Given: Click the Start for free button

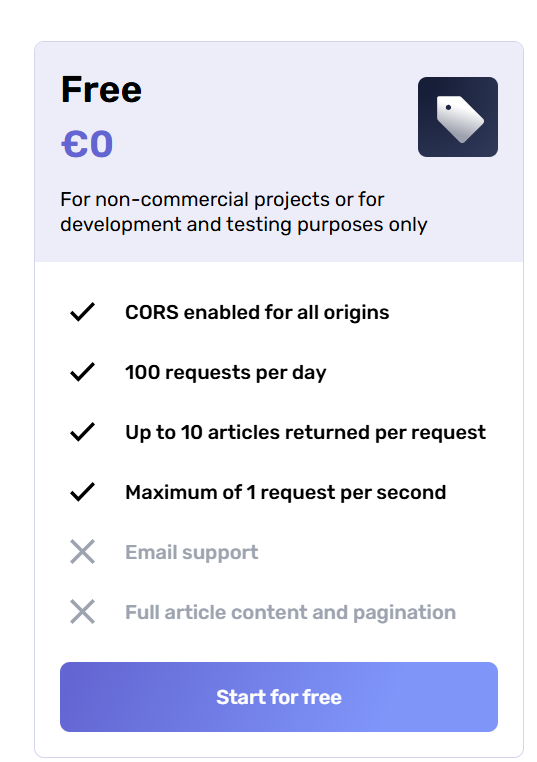Looking at the screenshot, I should point(279,697).
